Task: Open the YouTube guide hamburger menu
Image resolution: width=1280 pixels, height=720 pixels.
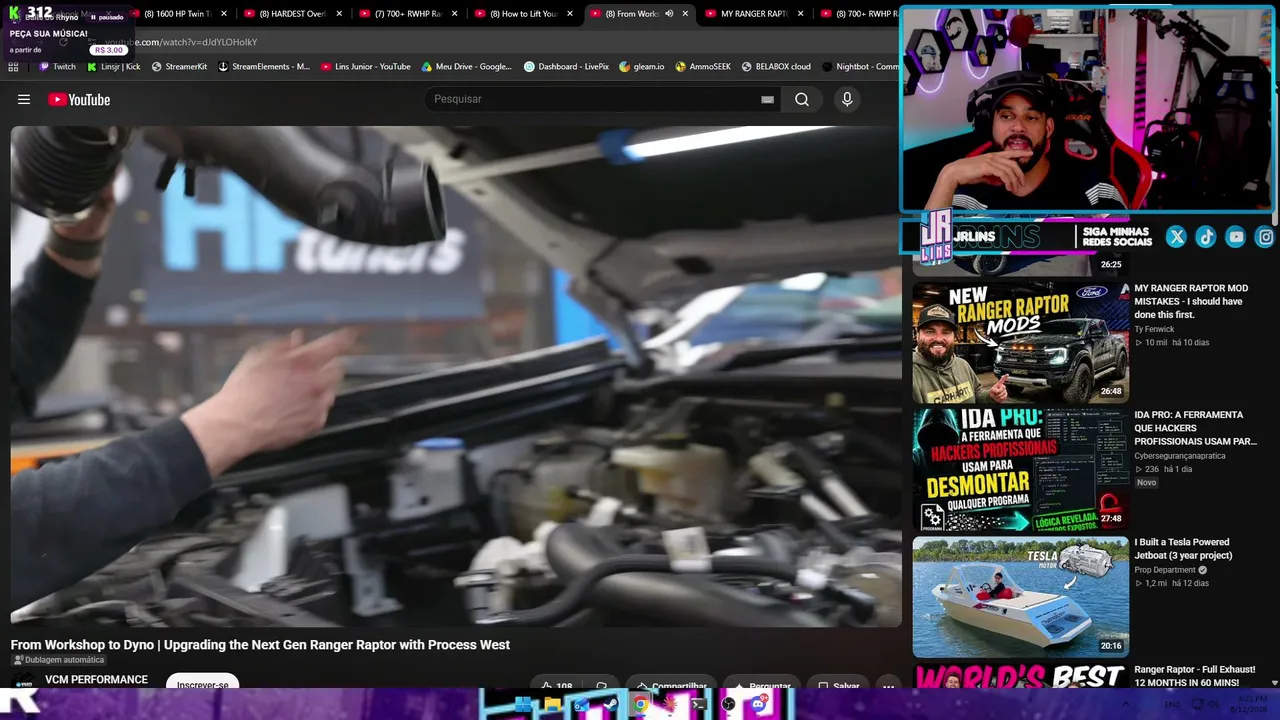Action: coord(24,99)
